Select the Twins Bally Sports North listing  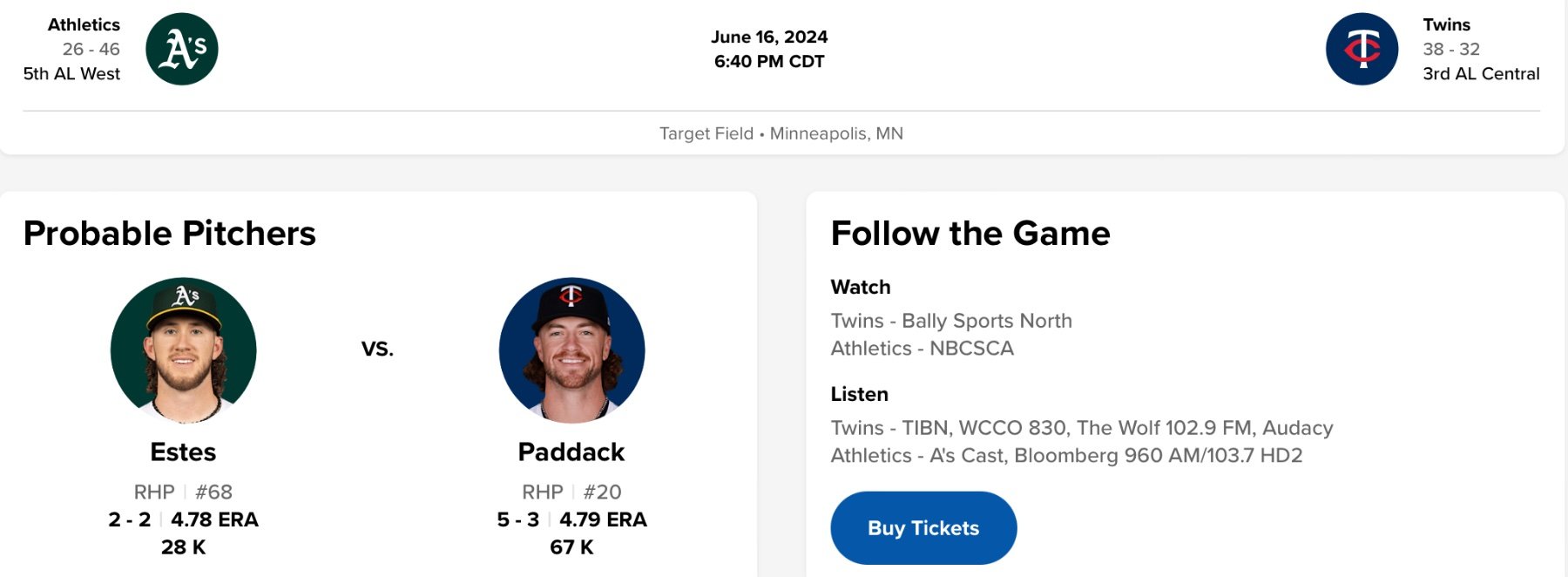951,321
